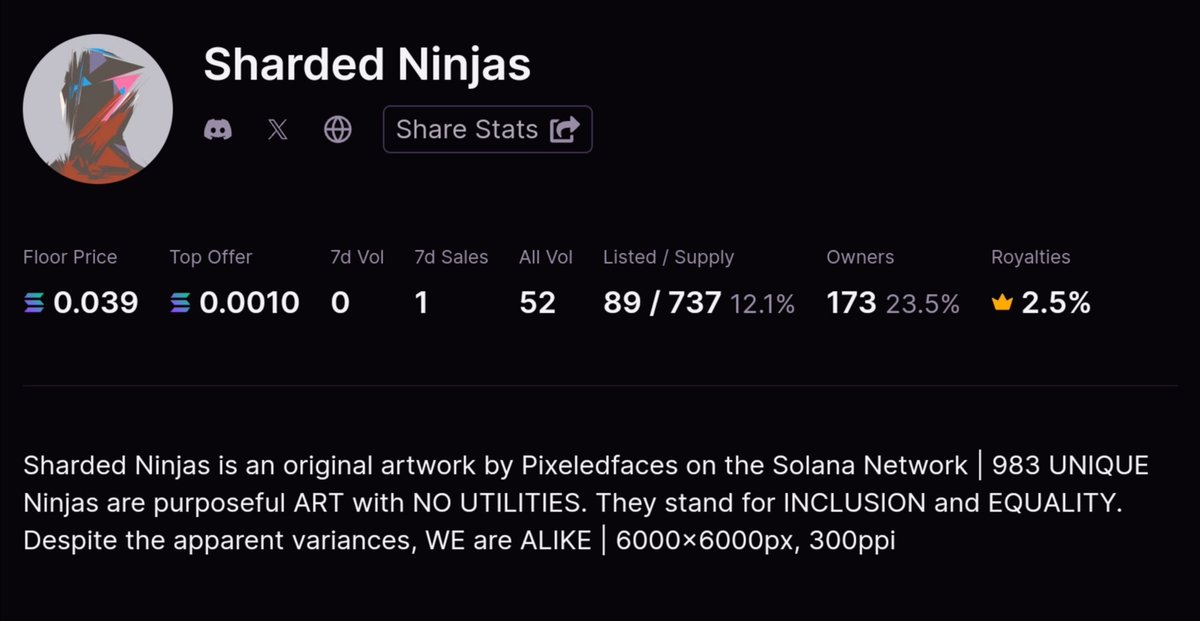Click the 7d Vol stat label

coord(357,257)
